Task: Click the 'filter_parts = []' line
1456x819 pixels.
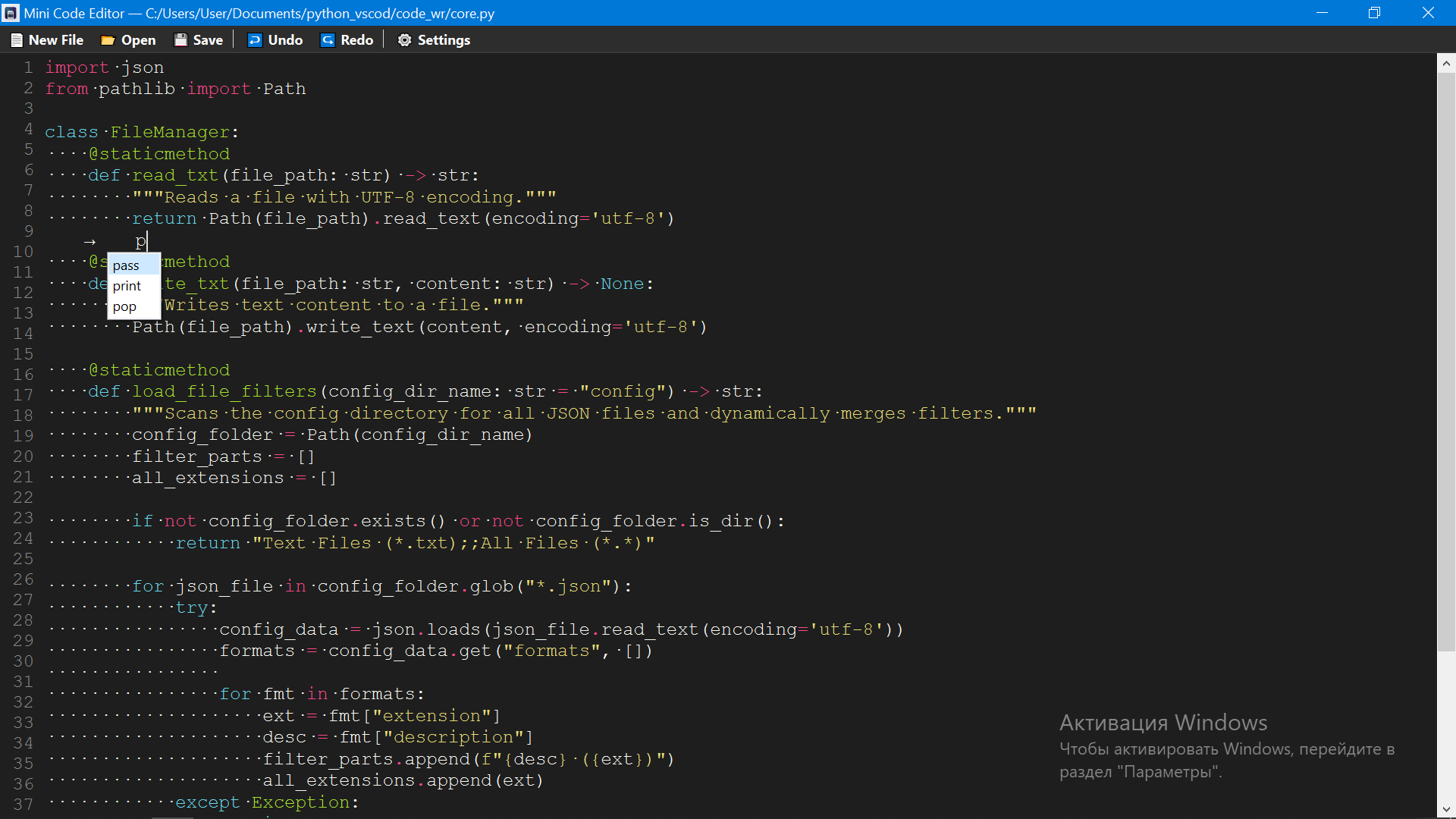Action: (223, 457)
